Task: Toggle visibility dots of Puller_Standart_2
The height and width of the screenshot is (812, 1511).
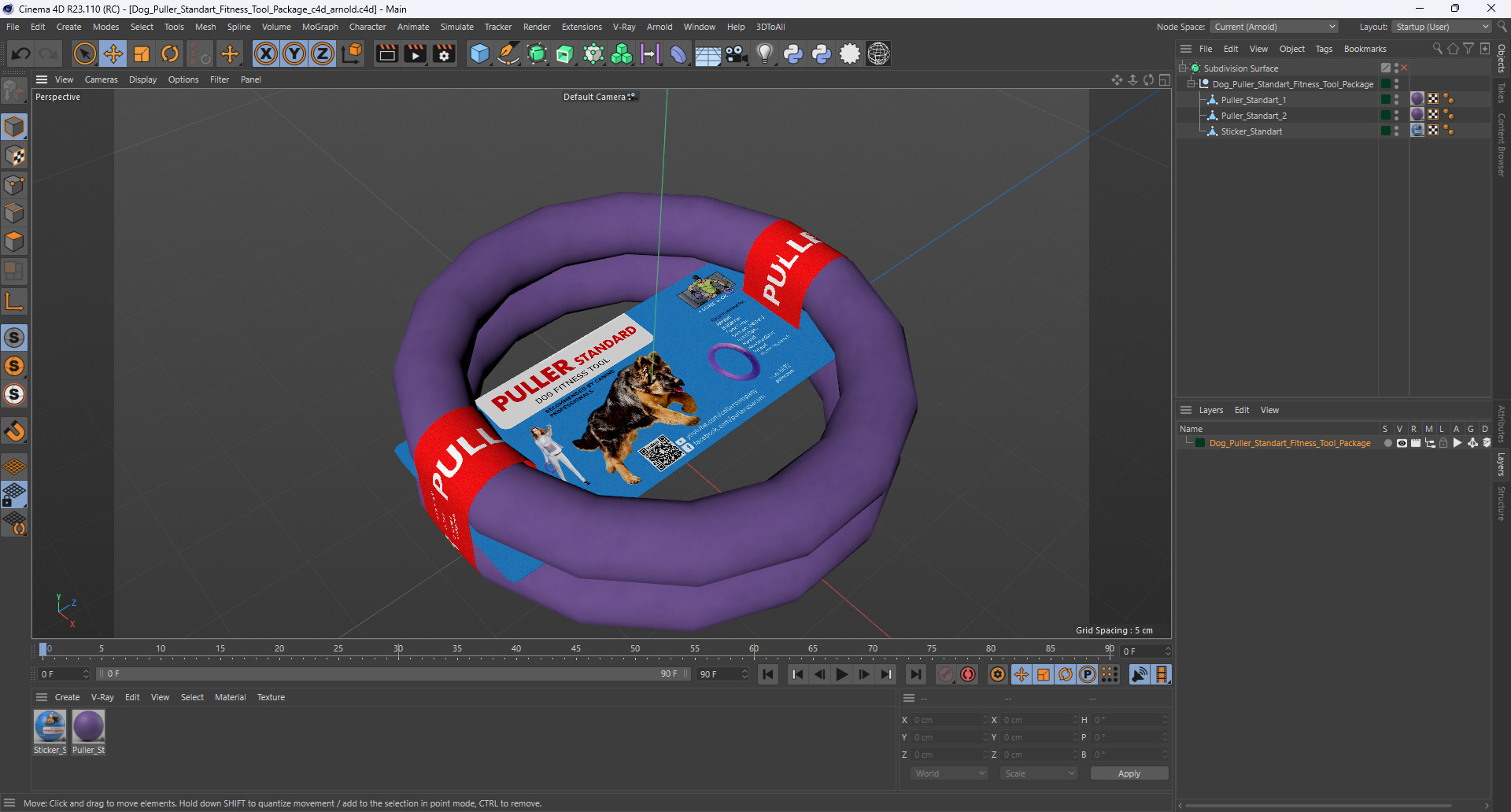Action: [1397, 116]
